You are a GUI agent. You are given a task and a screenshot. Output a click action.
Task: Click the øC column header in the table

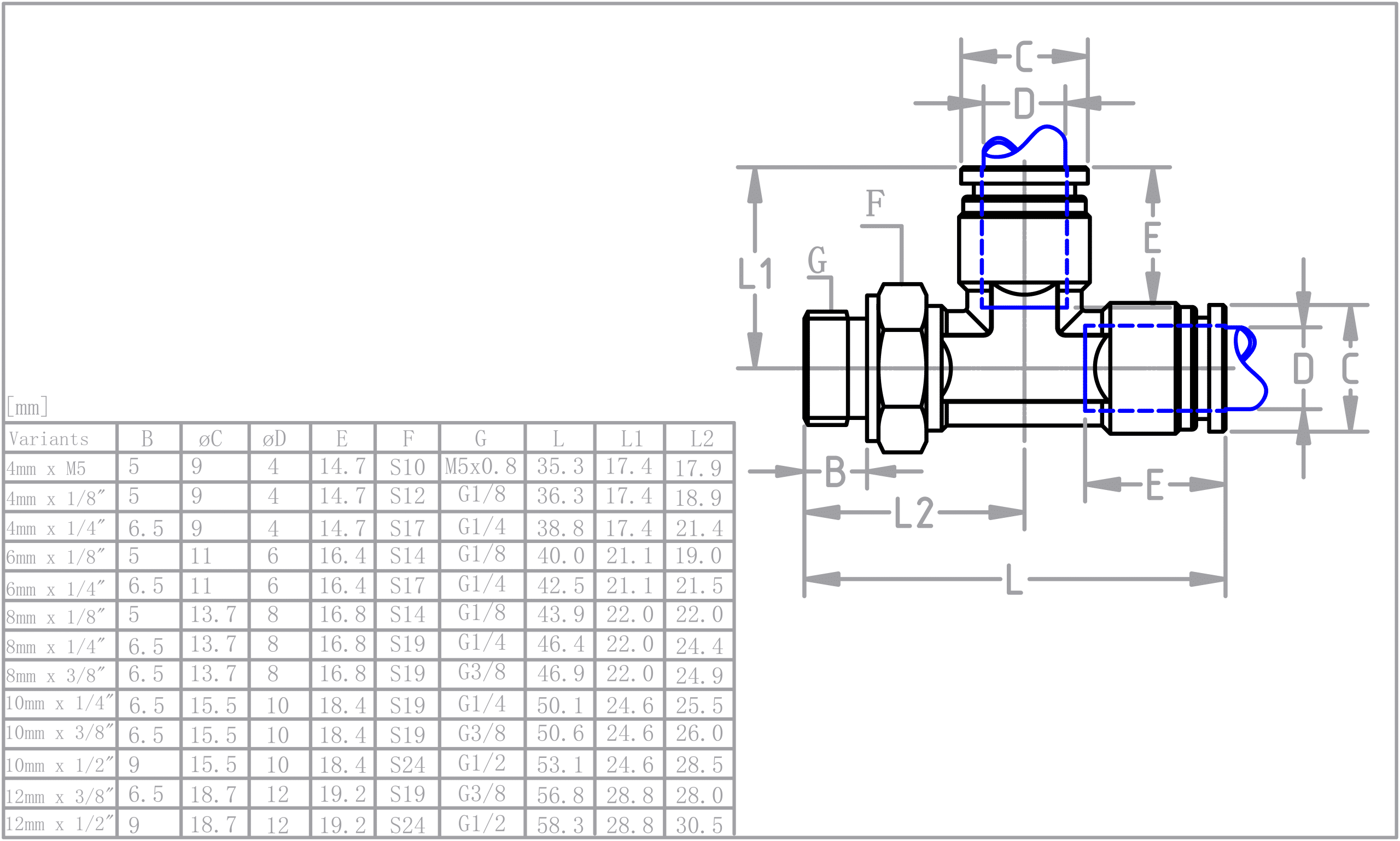(x=211, y=439)
